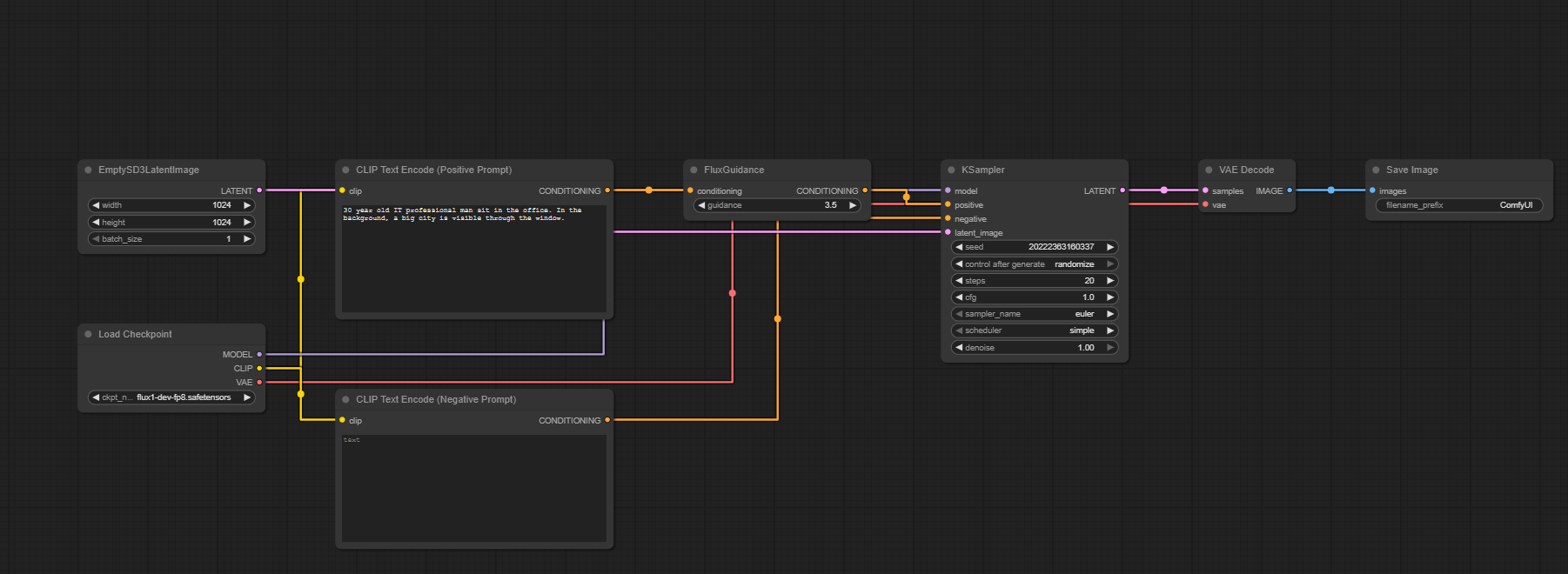
Task: Click the filename_prefix field in Save Image
Action: tap(1458, 205)
